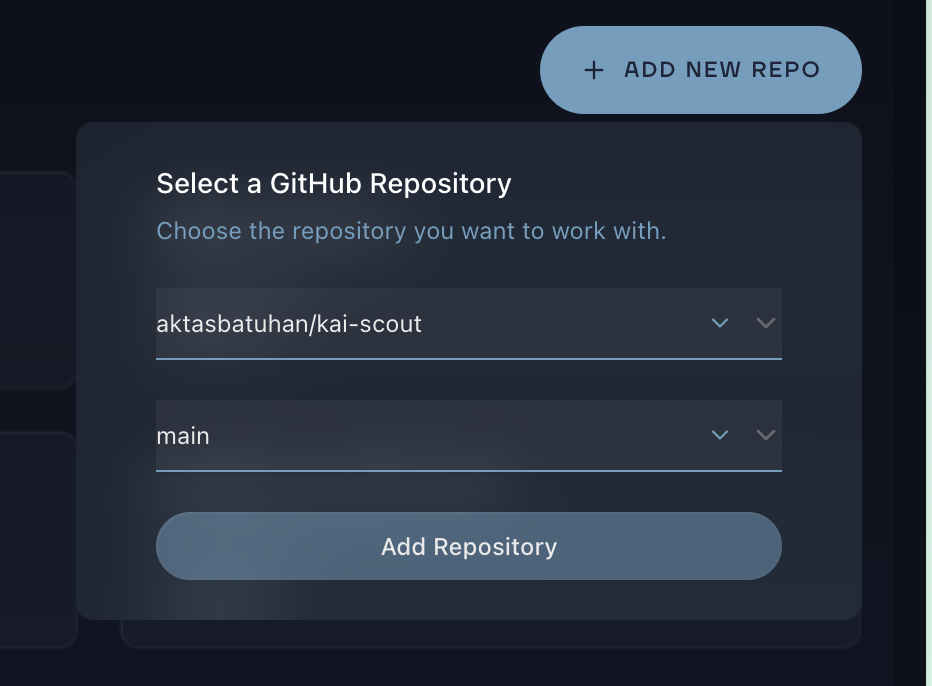Image resolution: width=932 pixels, height=686 pixels.
Task: Open the main branch selector
Action: pos(400,435)
